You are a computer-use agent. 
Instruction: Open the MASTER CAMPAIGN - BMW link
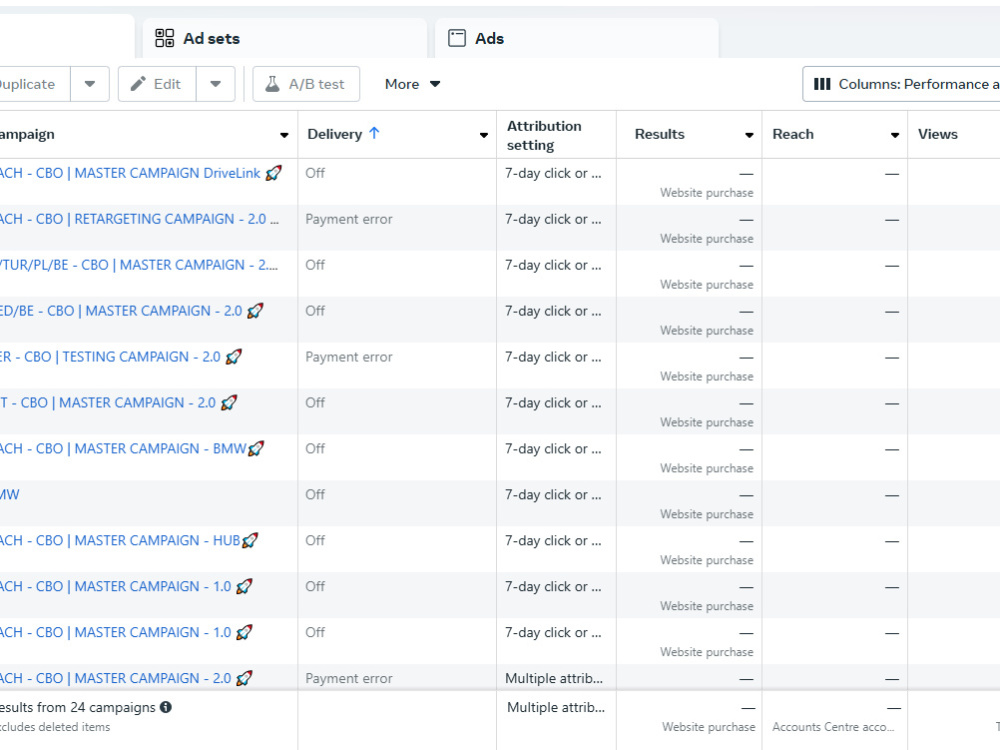(123, 448)
